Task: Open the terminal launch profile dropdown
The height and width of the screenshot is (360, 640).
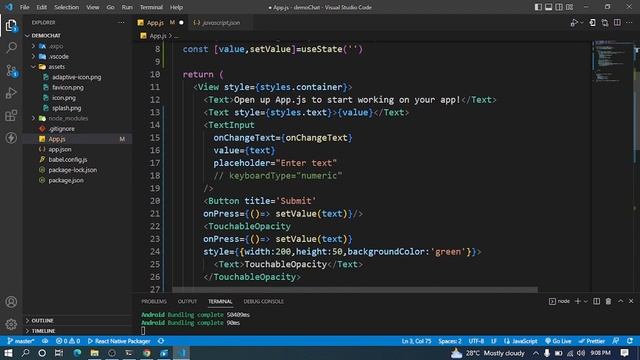Action: (x=586, y=301)
